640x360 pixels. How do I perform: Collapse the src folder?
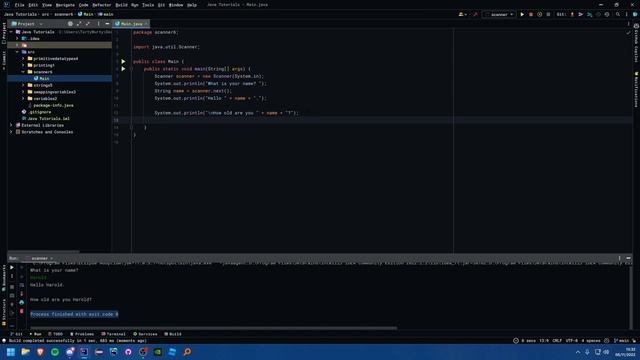pos(17,52)
